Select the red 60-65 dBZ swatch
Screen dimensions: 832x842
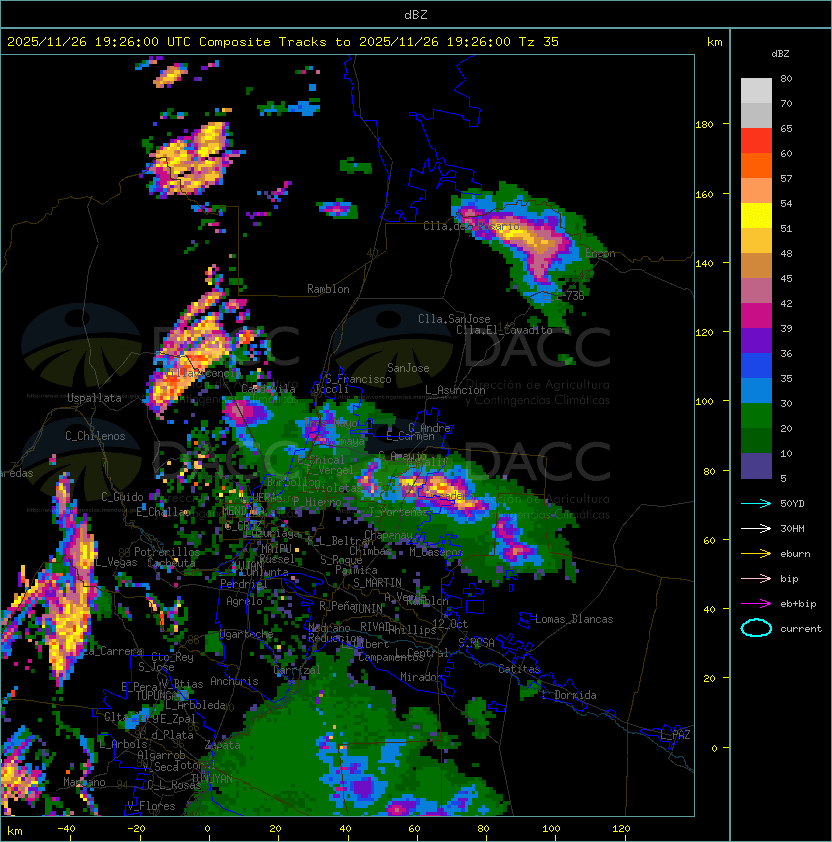[756, 141]
